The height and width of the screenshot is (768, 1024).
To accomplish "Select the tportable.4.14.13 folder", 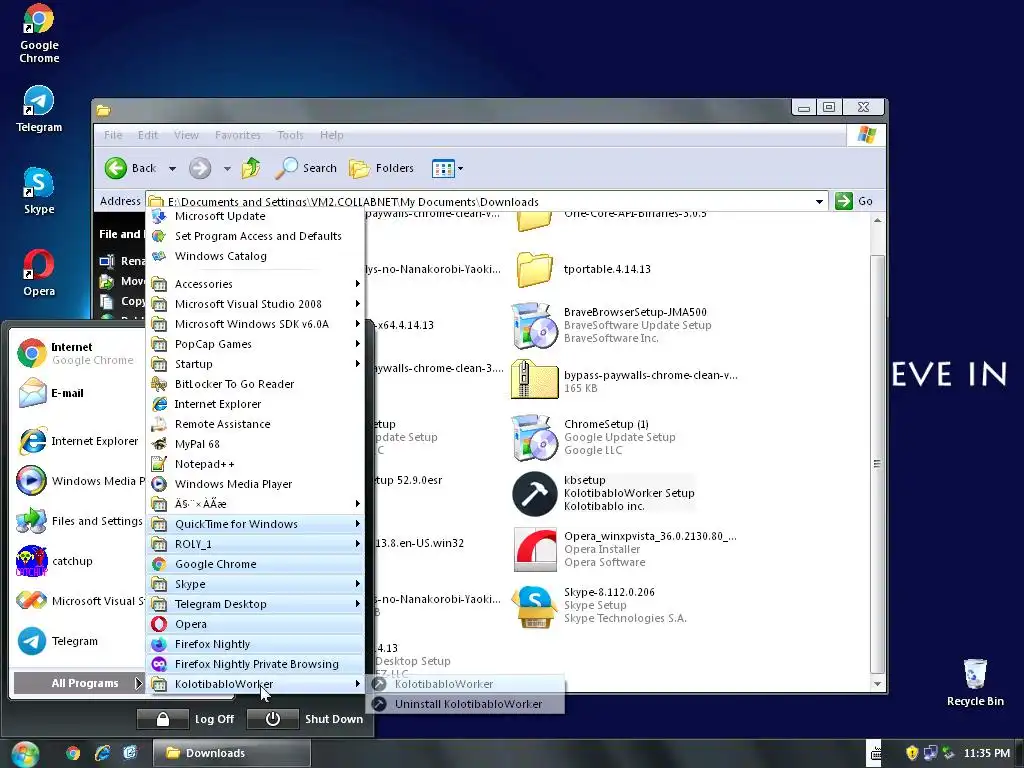I will point(534,269).
